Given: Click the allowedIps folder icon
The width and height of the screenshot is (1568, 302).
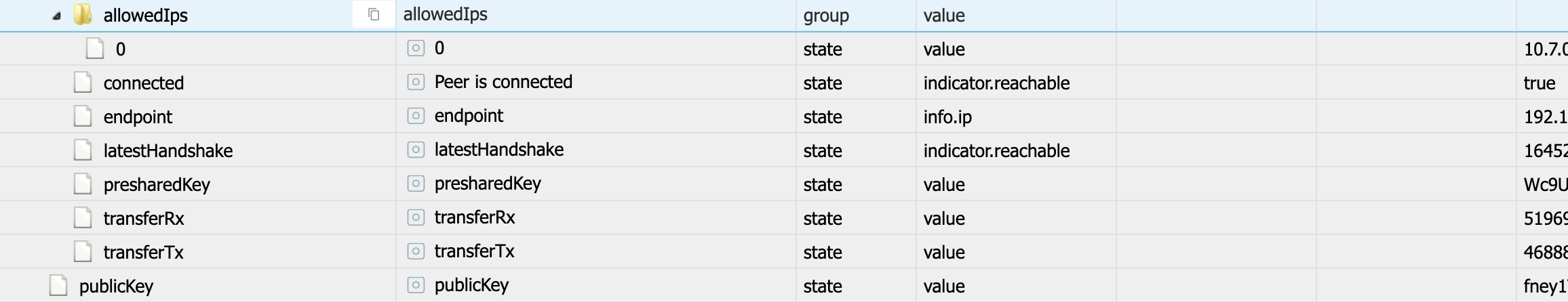Looking at the screenshot, I should [83, 15].
